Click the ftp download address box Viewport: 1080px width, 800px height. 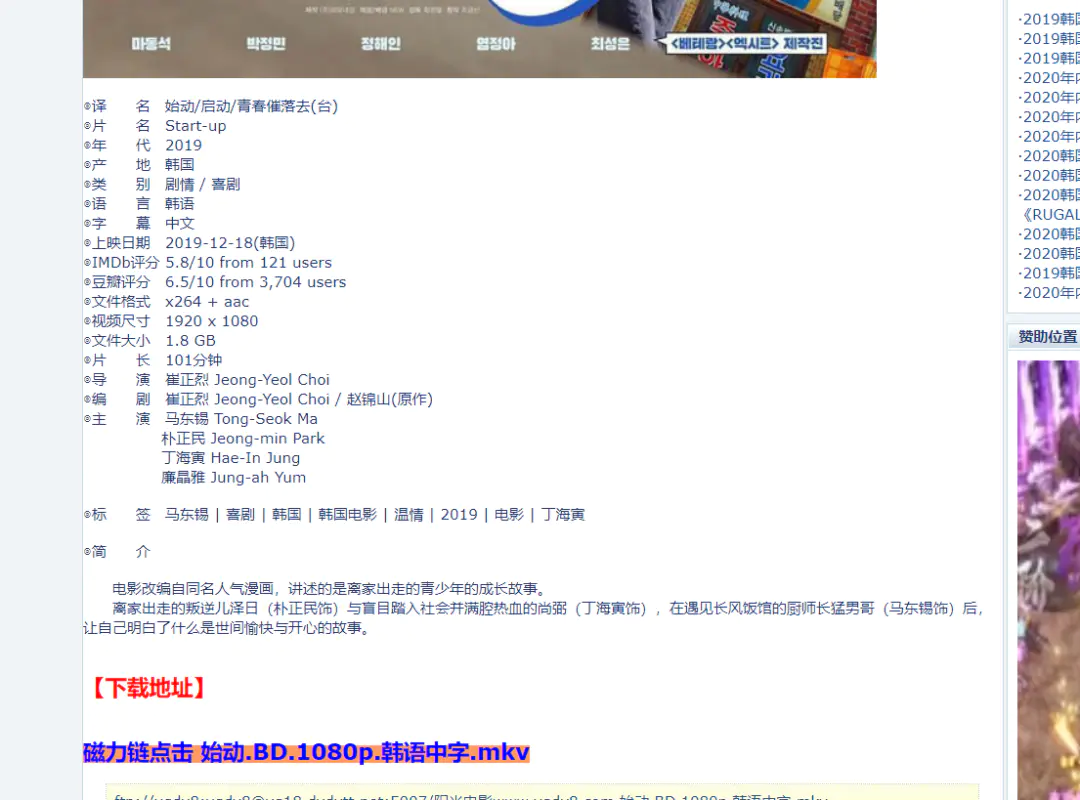(x=542, y=792)
